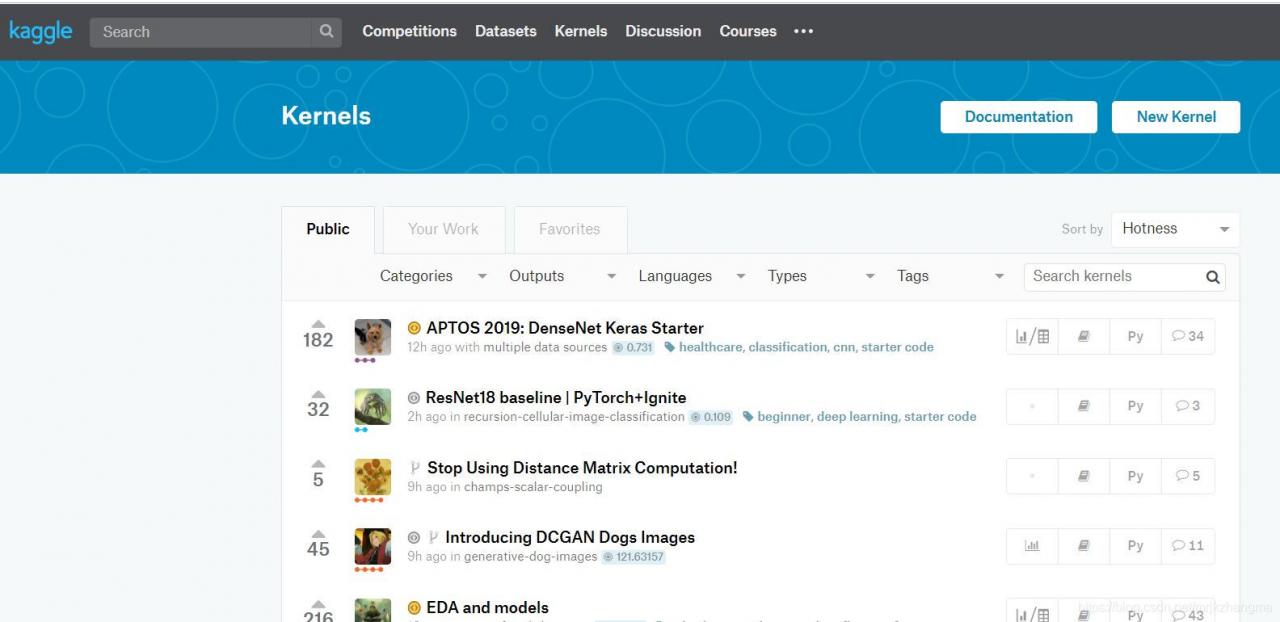The width and height of the screenshot is (1280, 622).
Task: Open author avatar of APTOS 2019 kernel
Action: (372, 337)
